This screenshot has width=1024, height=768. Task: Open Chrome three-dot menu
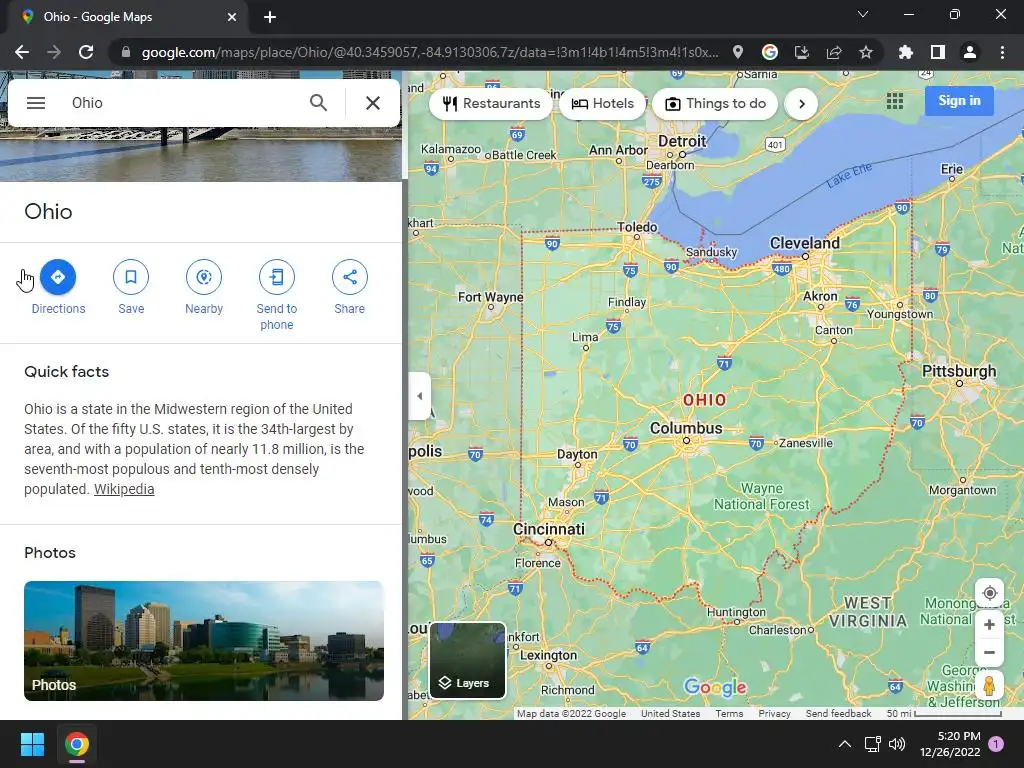pos(1002,52)
